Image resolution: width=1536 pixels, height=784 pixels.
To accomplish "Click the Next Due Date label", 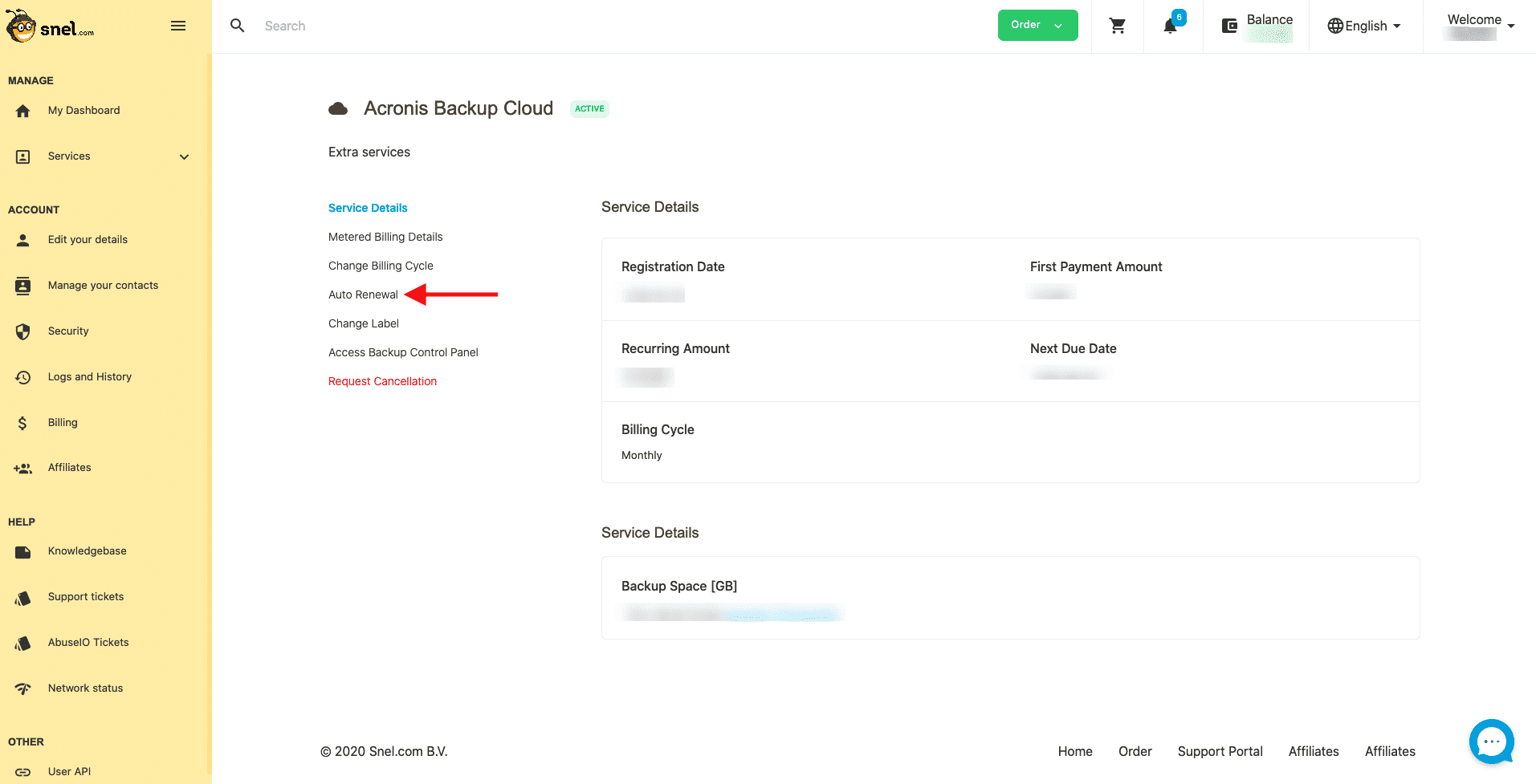I will click(1074, 349).
